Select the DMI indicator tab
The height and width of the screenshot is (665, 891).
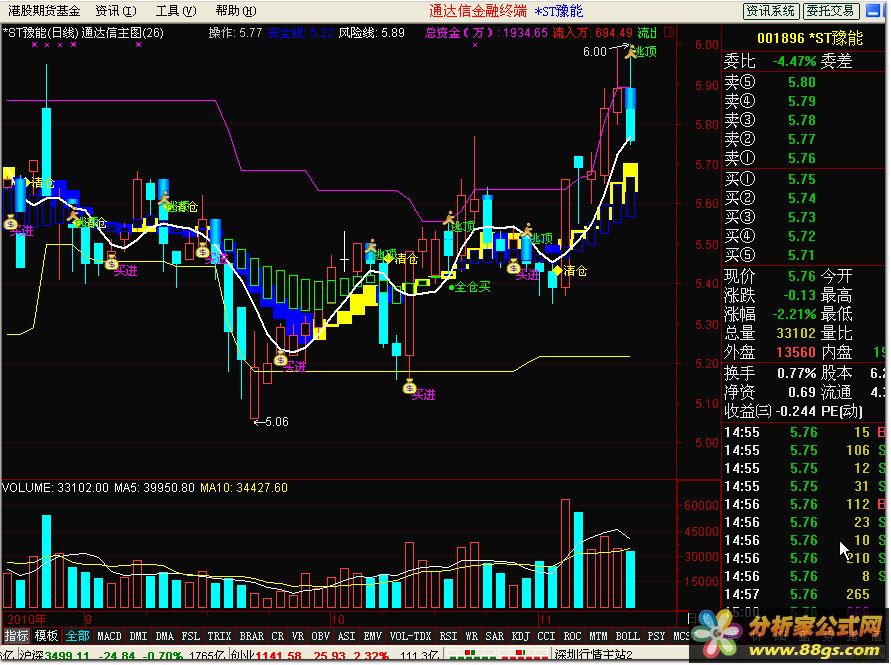(x=138, y=636)
